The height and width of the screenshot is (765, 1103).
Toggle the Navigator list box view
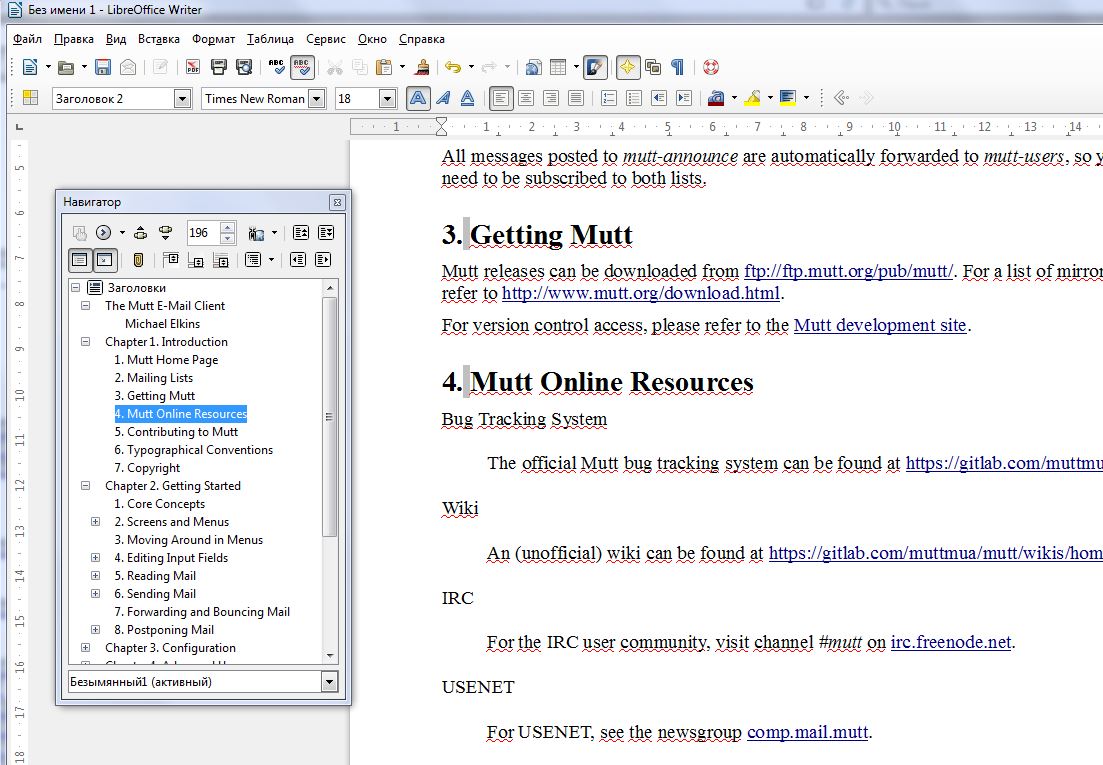80,260
